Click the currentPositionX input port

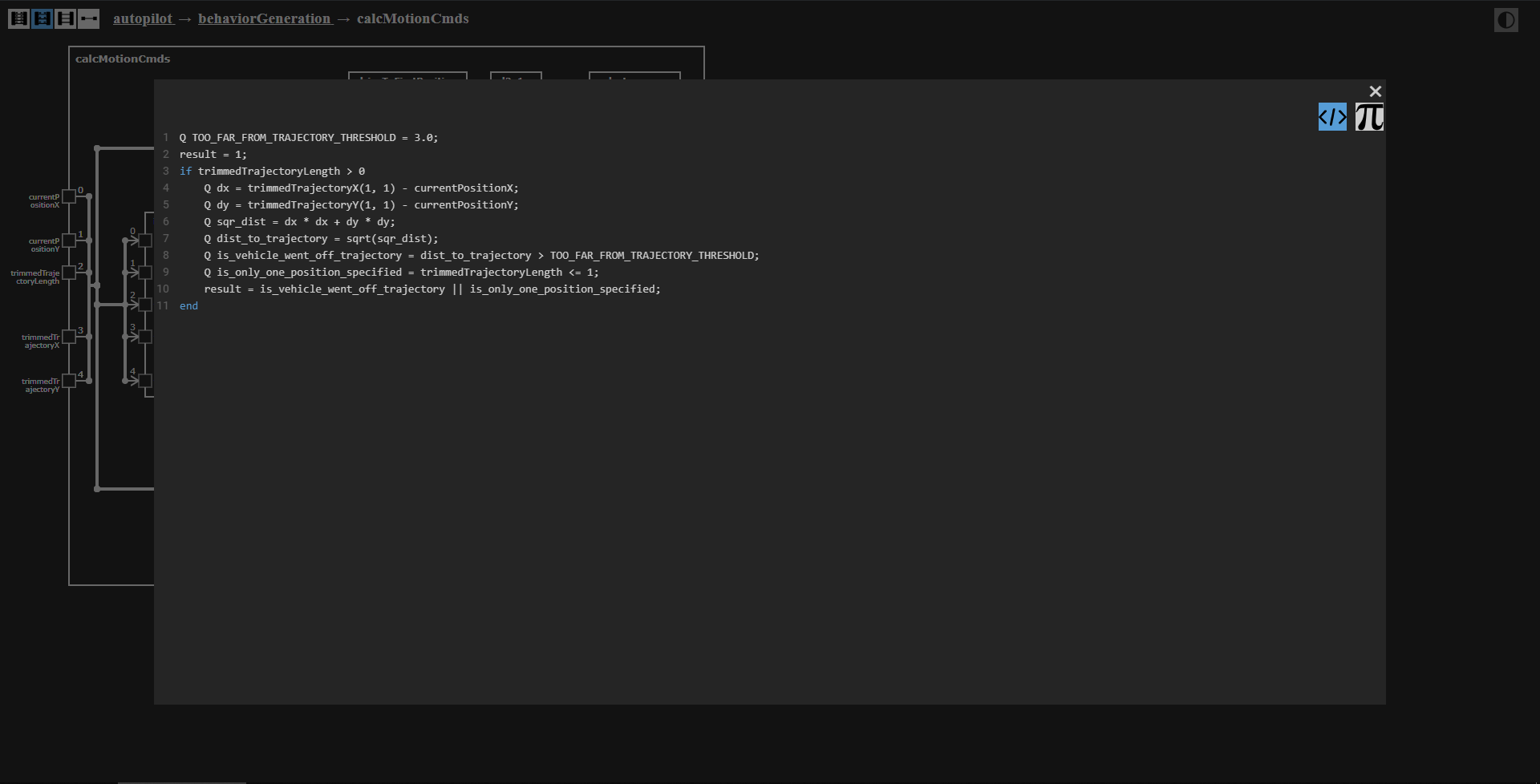pyautogui.click(x=69, y=196)
